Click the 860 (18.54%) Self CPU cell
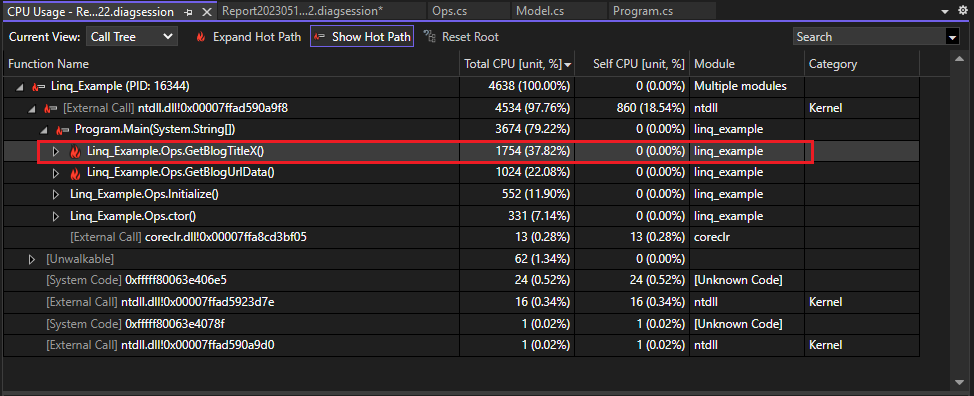 [x=632, y=108]
